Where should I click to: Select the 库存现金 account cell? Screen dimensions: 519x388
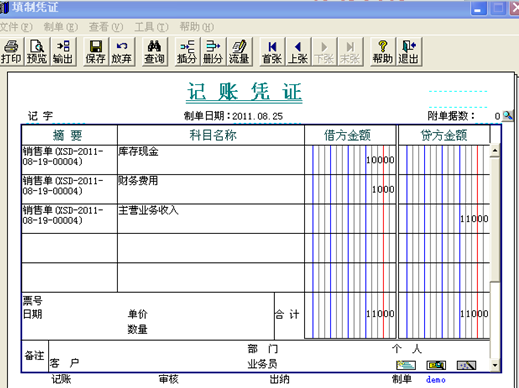click(x=211, y=160)
